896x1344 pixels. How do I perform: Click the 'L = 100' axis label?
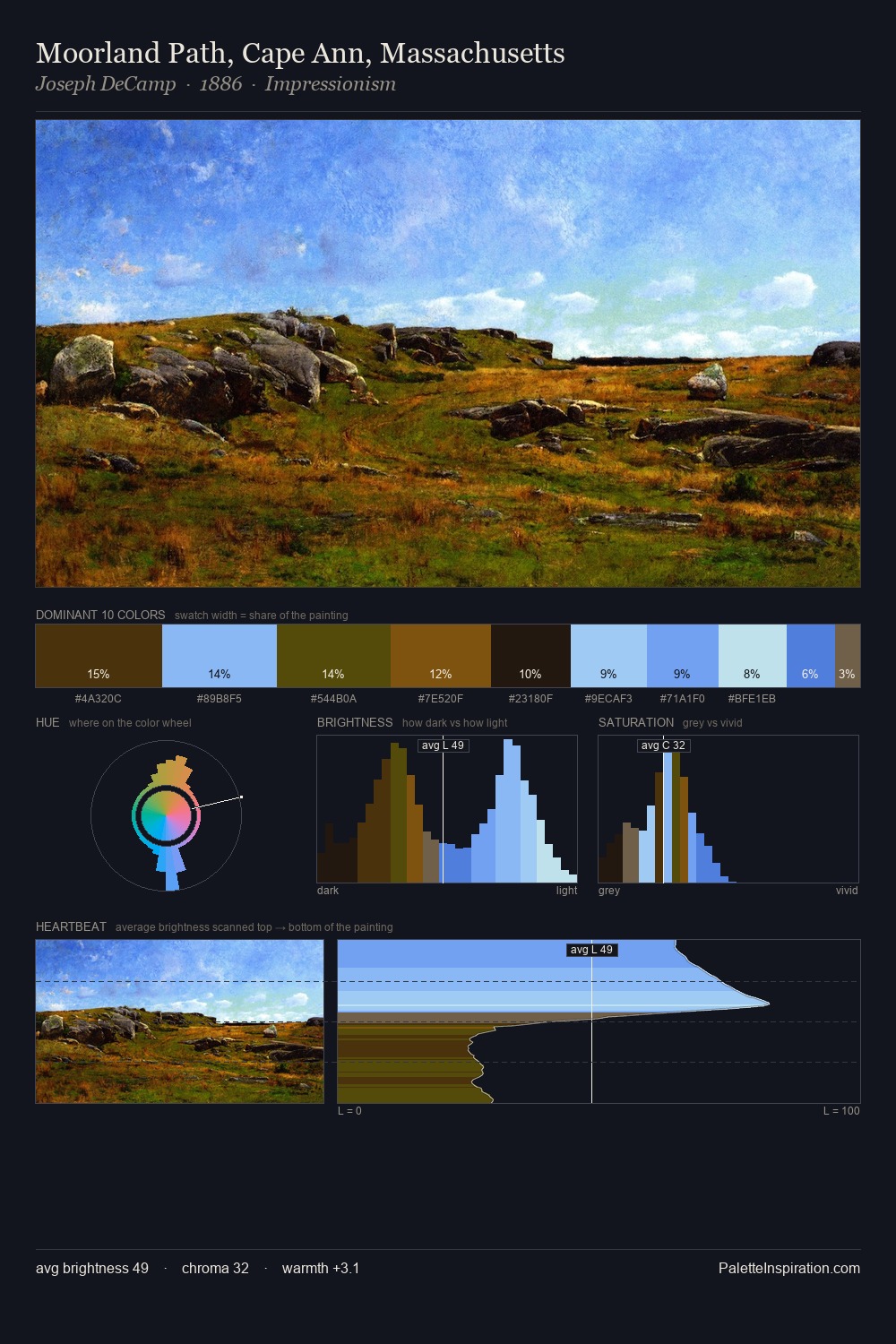(x=841, y=1111)
